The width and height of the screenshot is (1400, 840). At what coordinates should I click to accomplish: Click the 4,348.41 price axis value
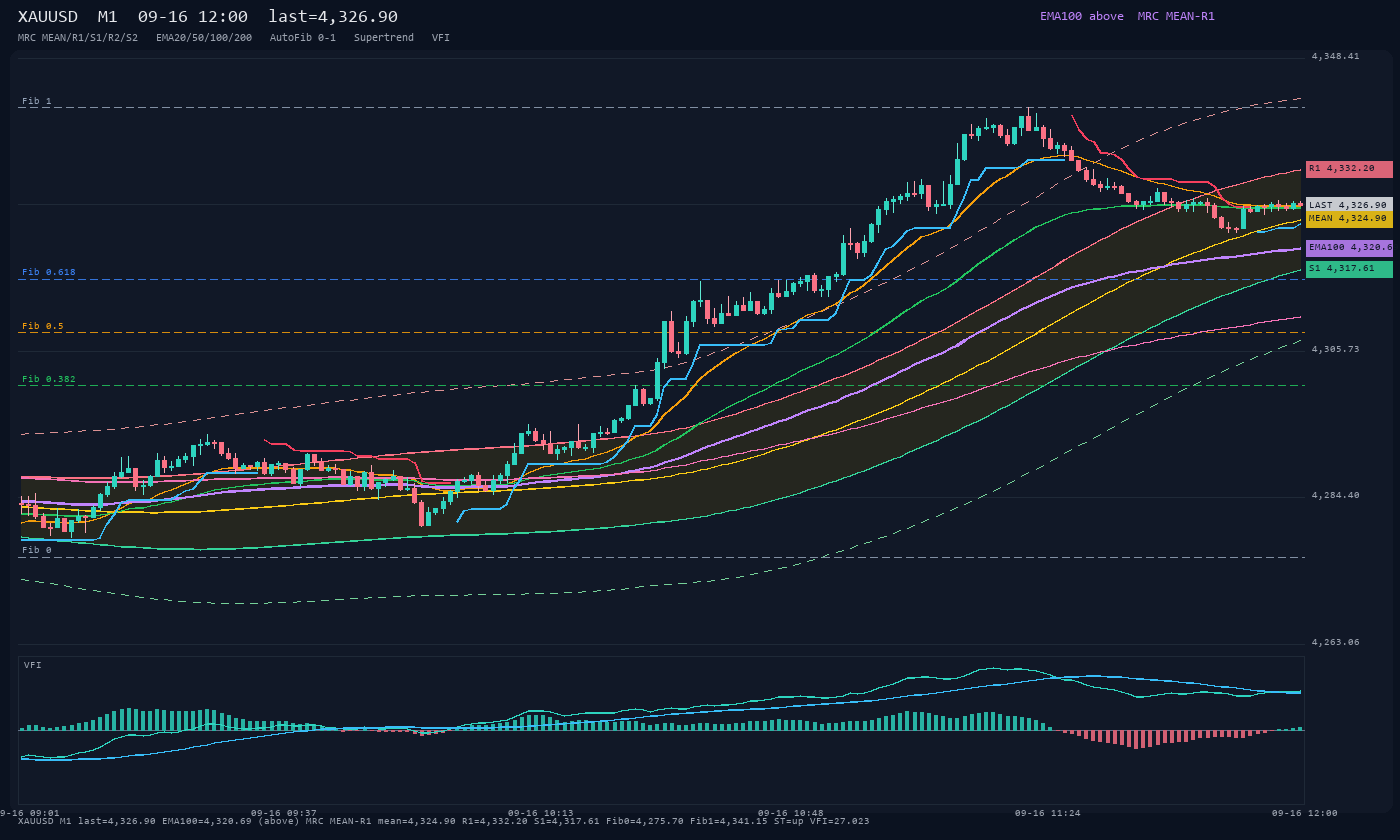[x=1335, y=56]
